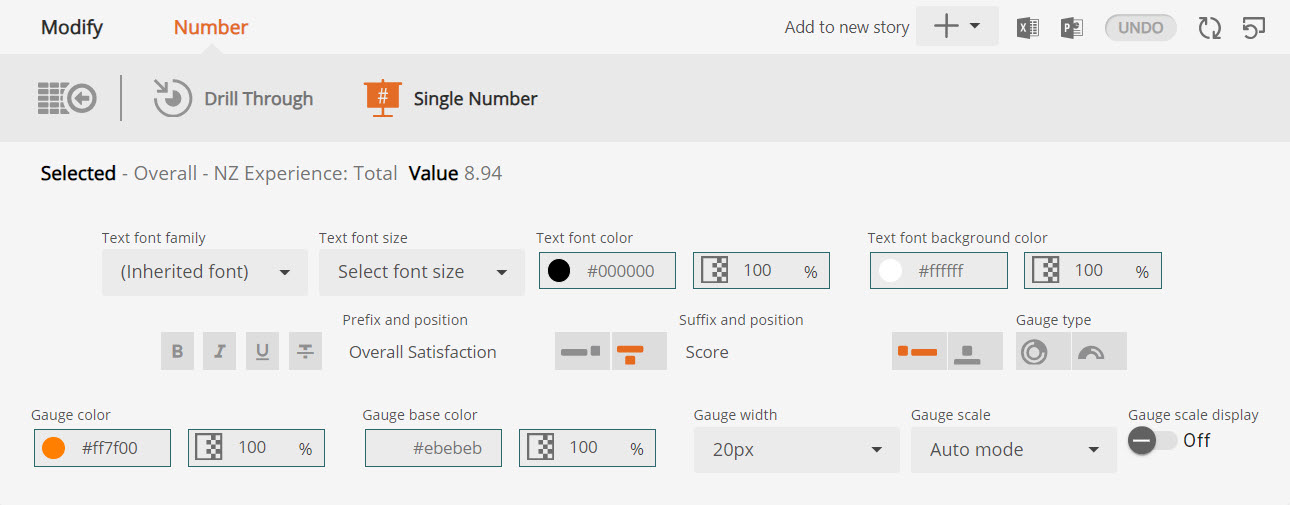Toggle italic formatting
Viewport: 1290px width, 505px height.
coord(219,351)
